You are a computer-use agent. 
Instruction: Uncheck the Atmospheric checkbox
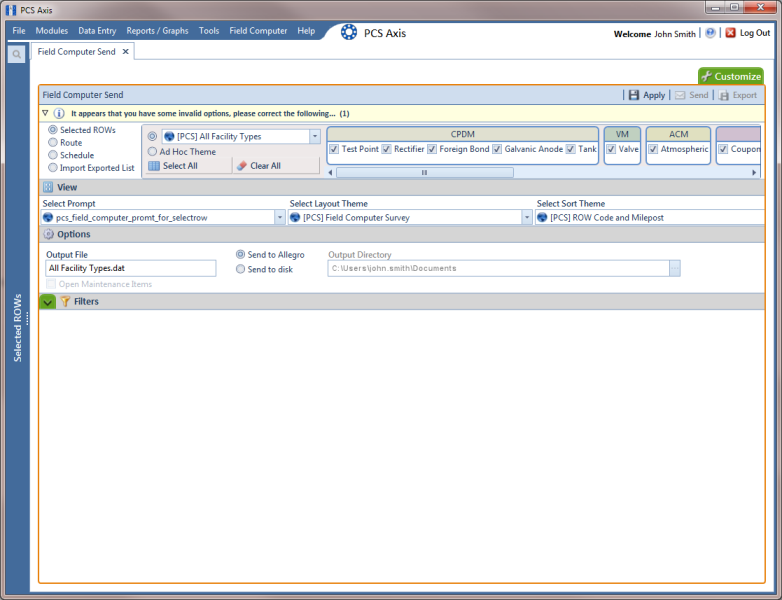pyautogui.click(x=653, y=149)
